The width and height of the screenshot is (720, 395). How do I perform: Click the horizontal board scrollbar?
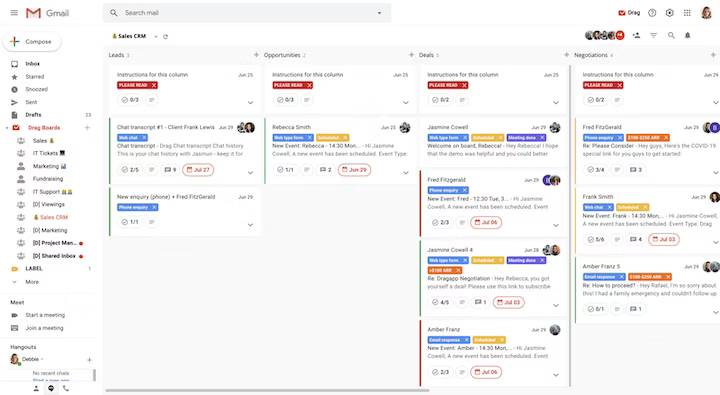tap(267, 391)
